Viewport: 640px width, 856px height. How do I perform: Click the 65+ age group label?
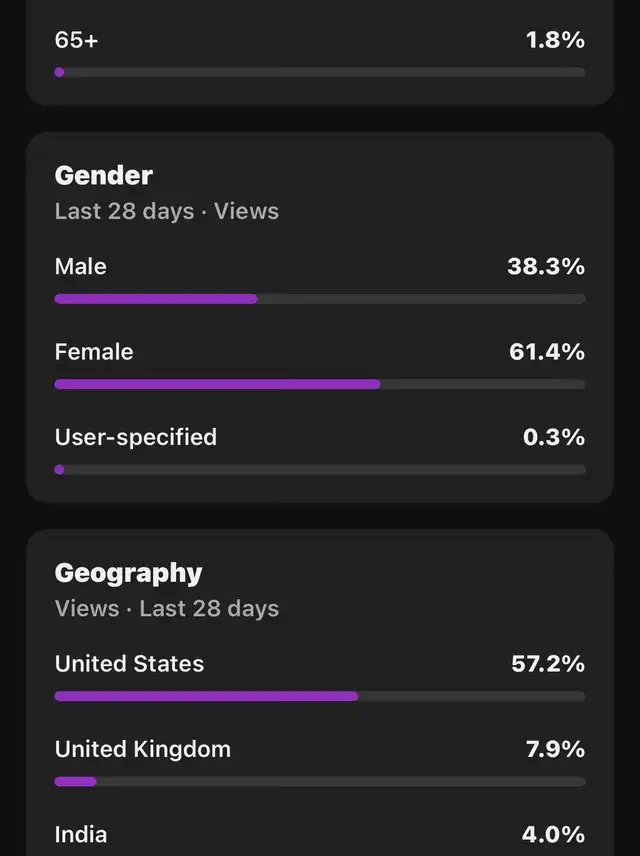point(77,40)
